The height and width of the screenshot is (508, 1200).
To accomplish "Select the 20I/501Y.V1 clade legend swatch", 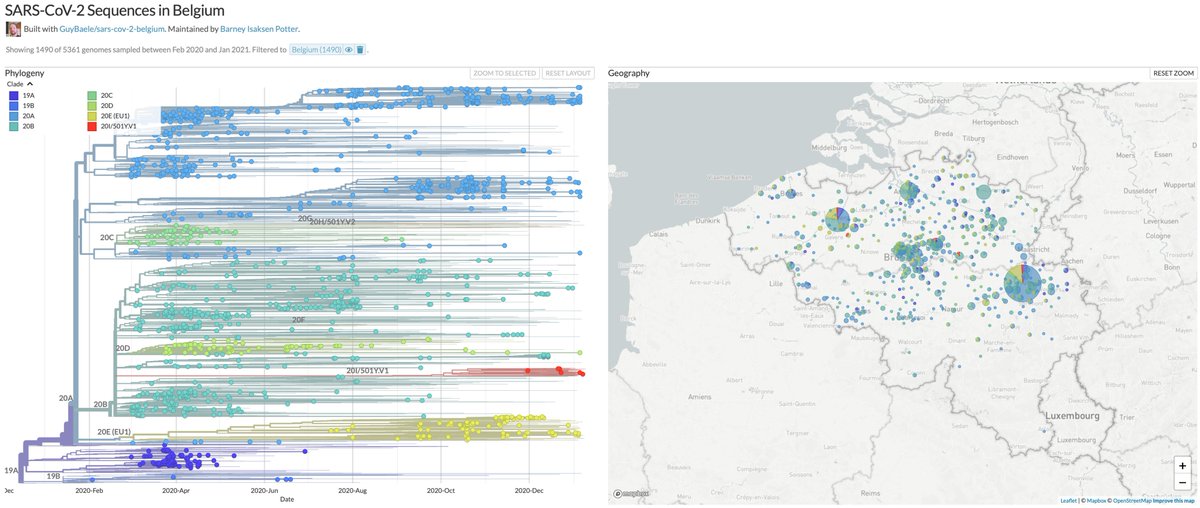I will coord(92,128).
